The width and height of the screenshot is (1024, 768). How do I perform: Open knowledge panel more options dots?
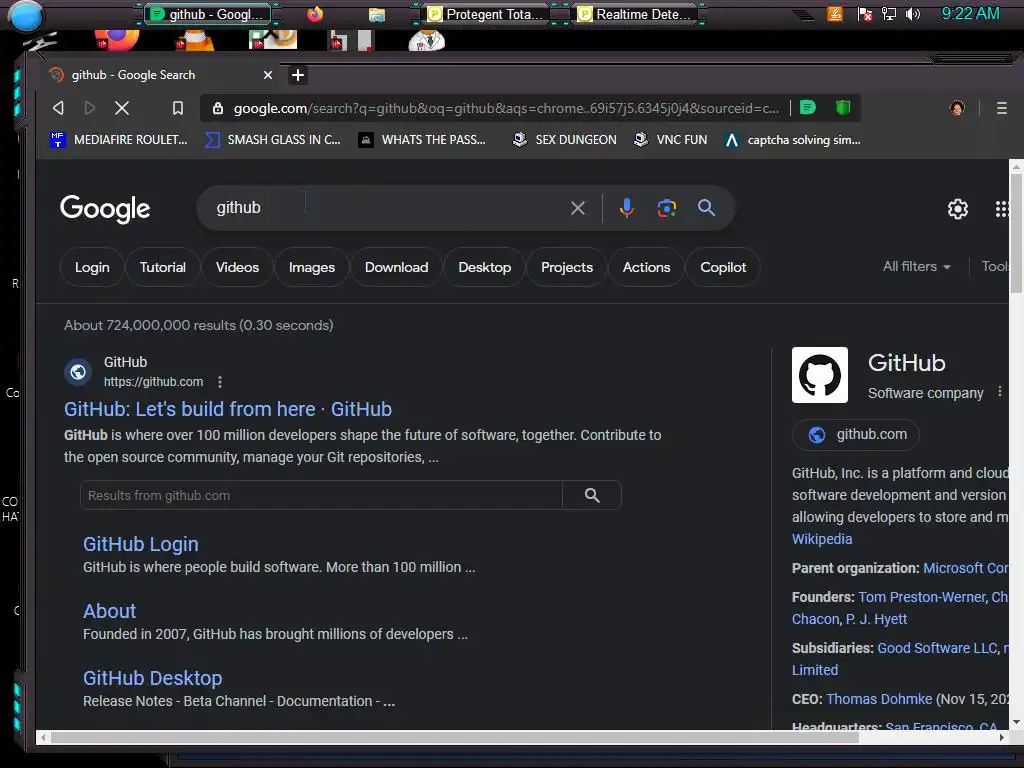tap(1000, 391)
